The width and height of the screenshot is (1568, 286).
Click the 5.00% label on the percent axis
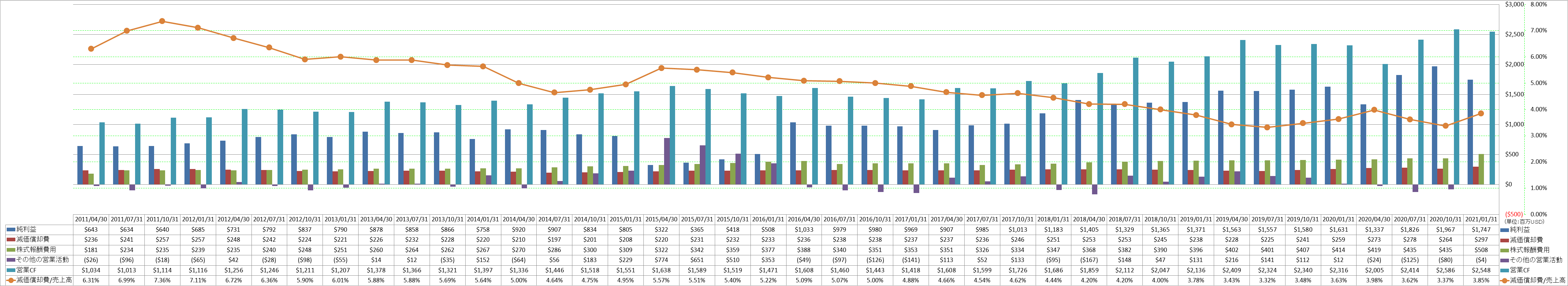1538,83
